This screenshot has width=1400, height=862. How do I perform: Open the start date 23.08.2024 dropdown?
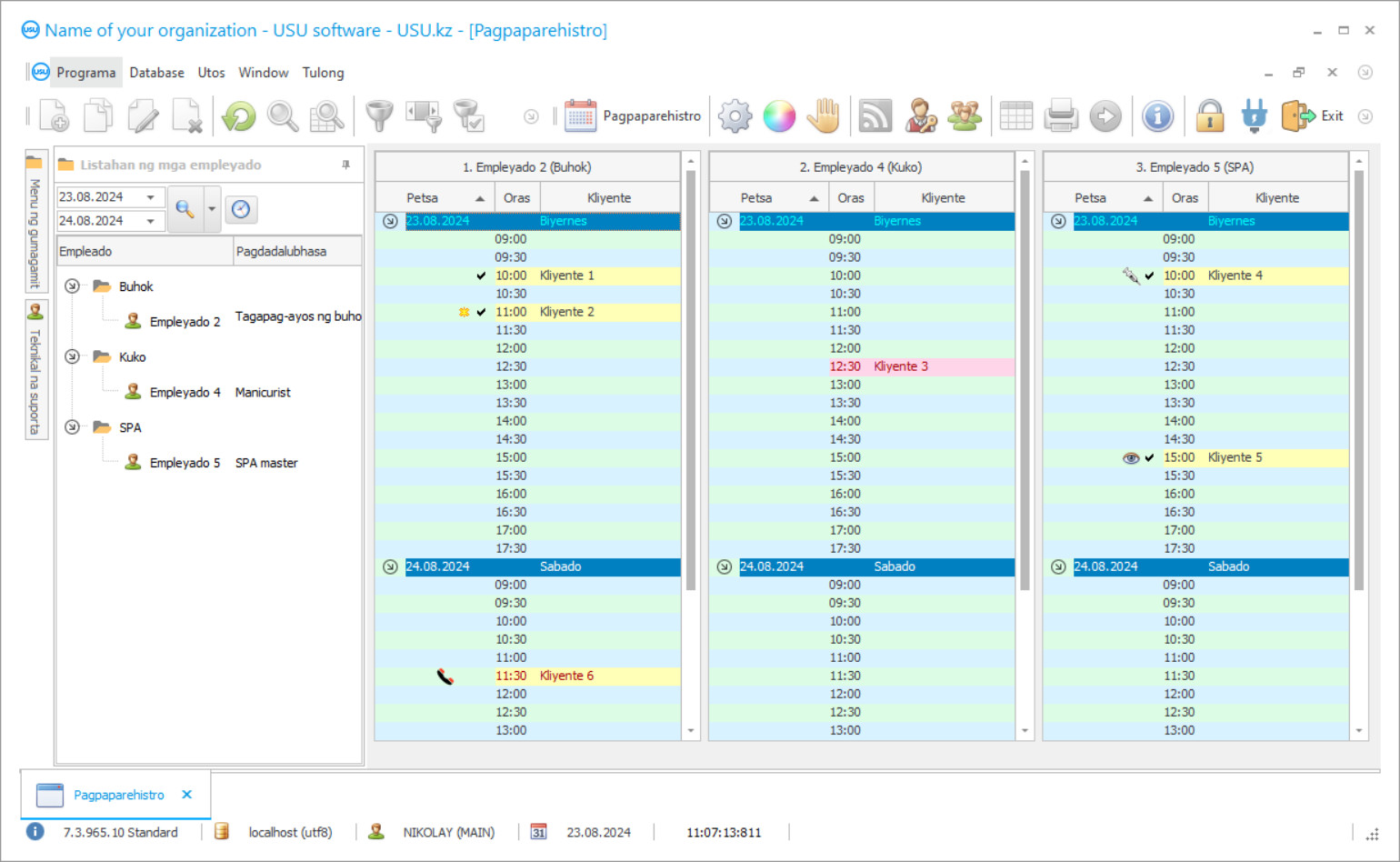coord(150,197)
